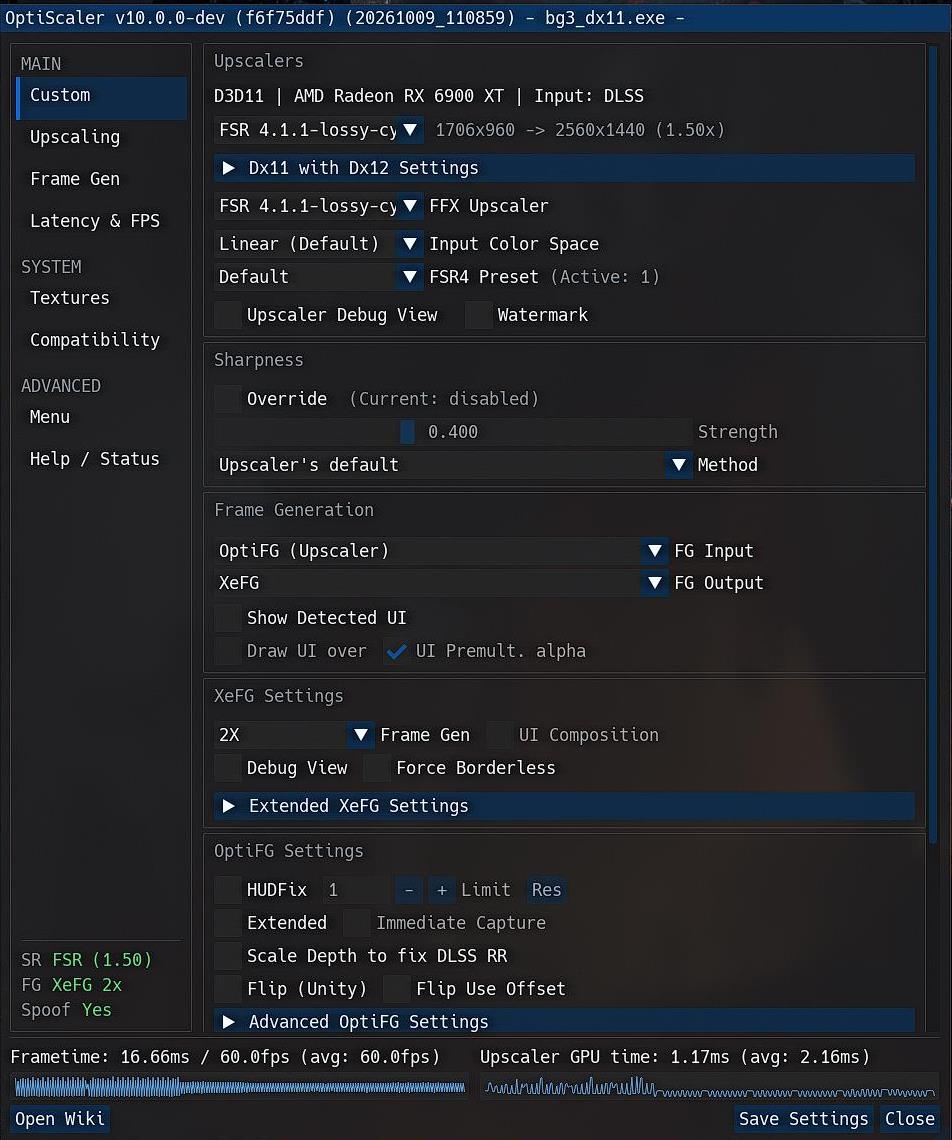
Task: Enable UI Composition checkbox
Action: [x=500, y=734]
